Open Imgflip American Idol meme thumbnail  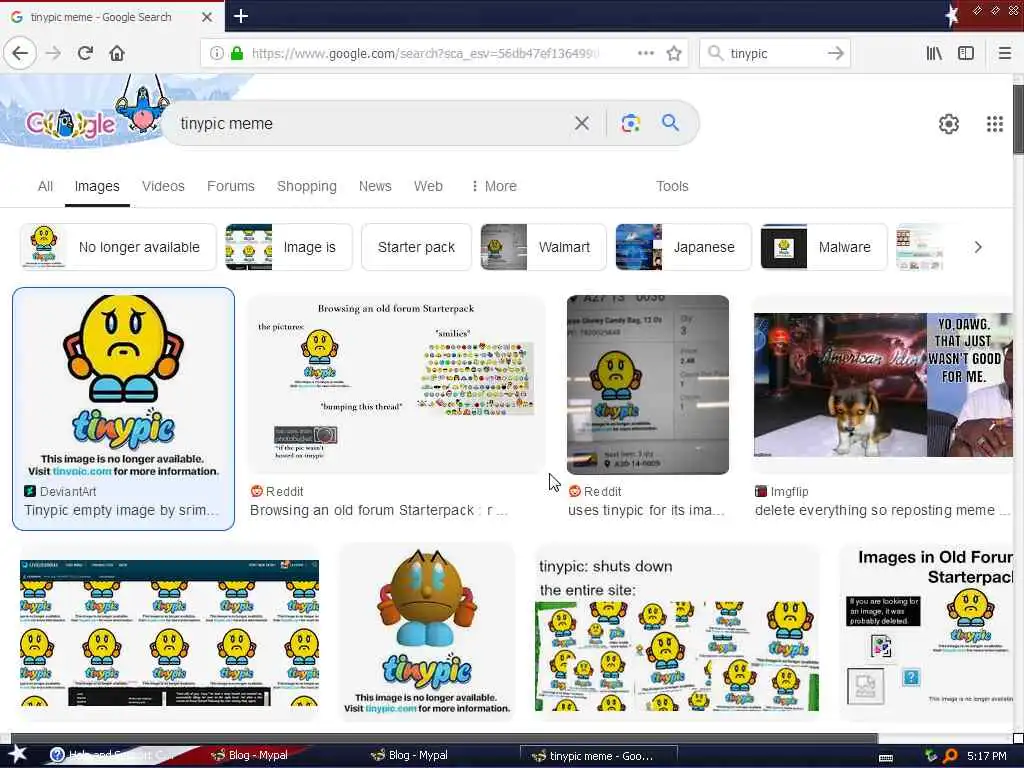[884, 385]
